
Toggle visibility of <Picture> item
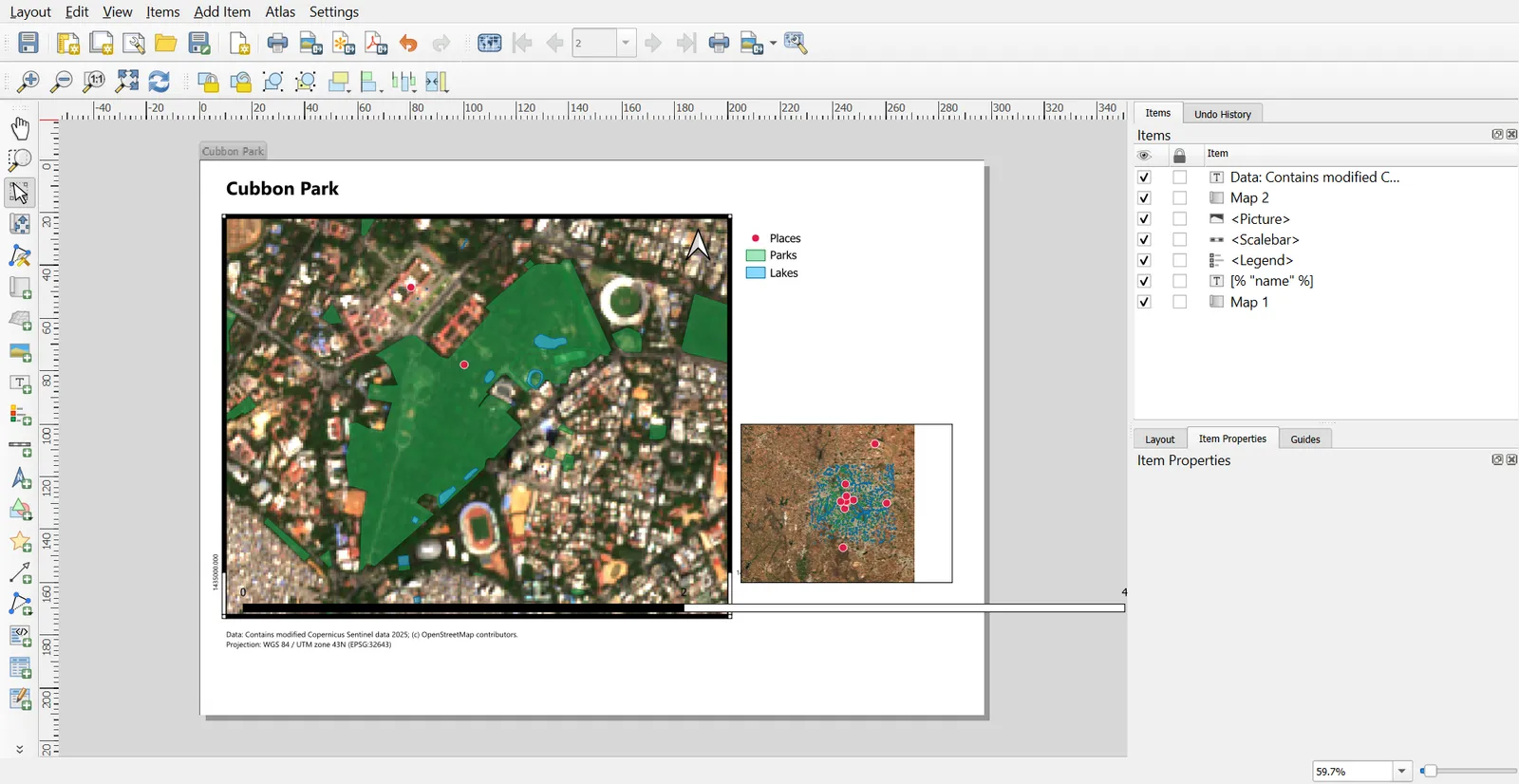pos(1144,219)
